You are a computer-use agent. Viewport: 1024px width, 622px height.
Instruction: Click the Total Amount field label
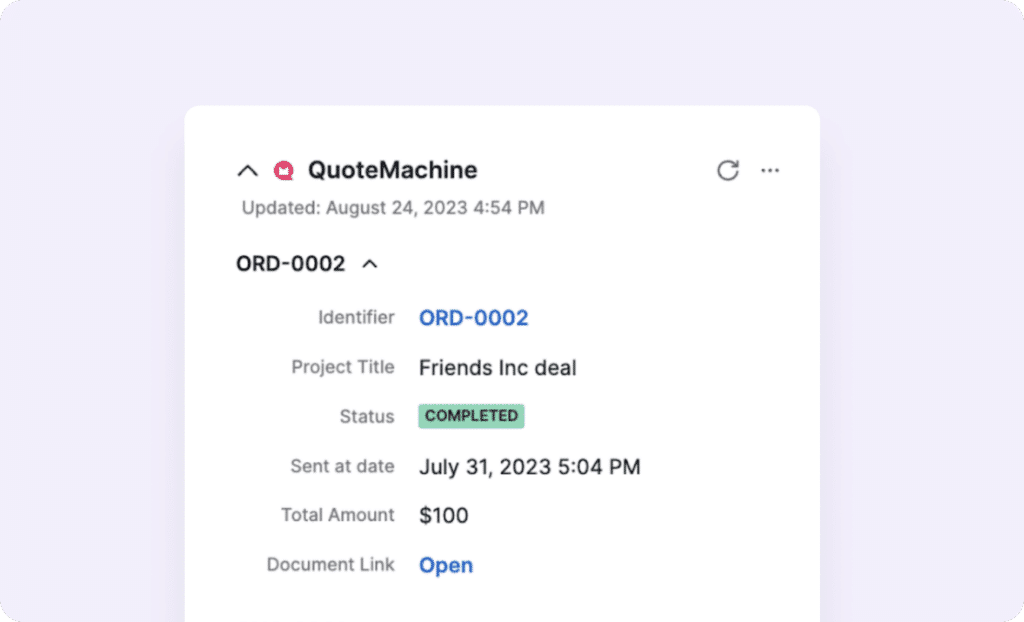coord(338,515)
